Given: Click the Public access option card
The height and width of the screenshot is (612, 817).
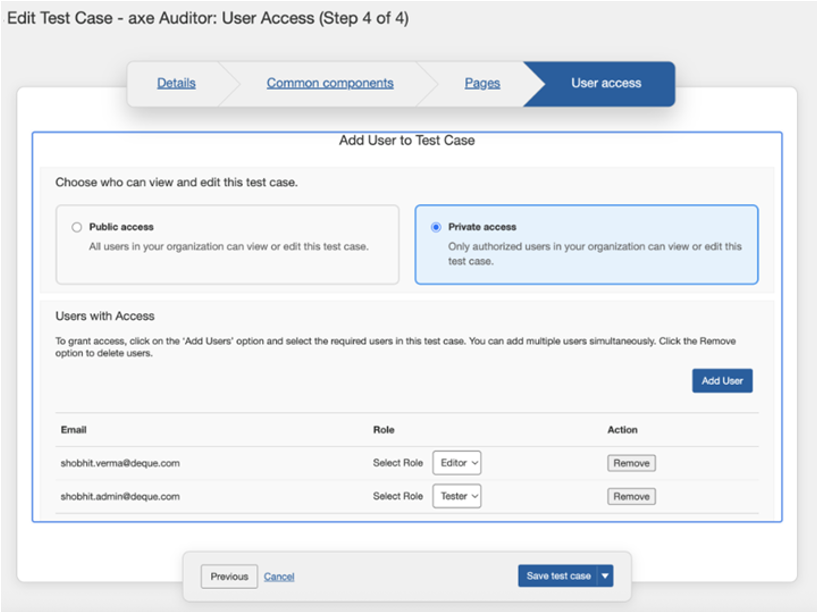Looking at the screenshot, I should point(228,254).
